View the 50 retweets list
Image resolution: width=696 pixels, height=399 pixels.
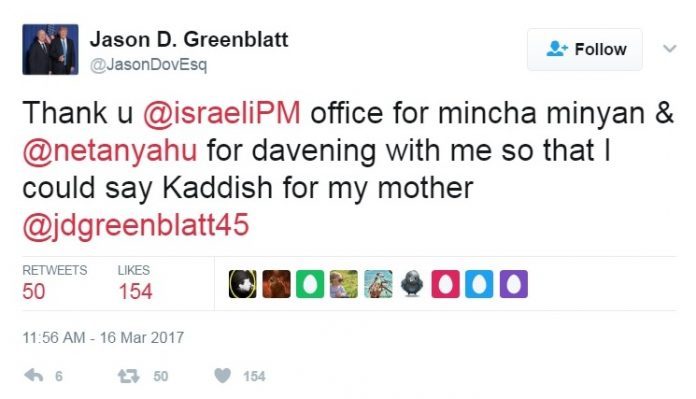coord(55,283)
